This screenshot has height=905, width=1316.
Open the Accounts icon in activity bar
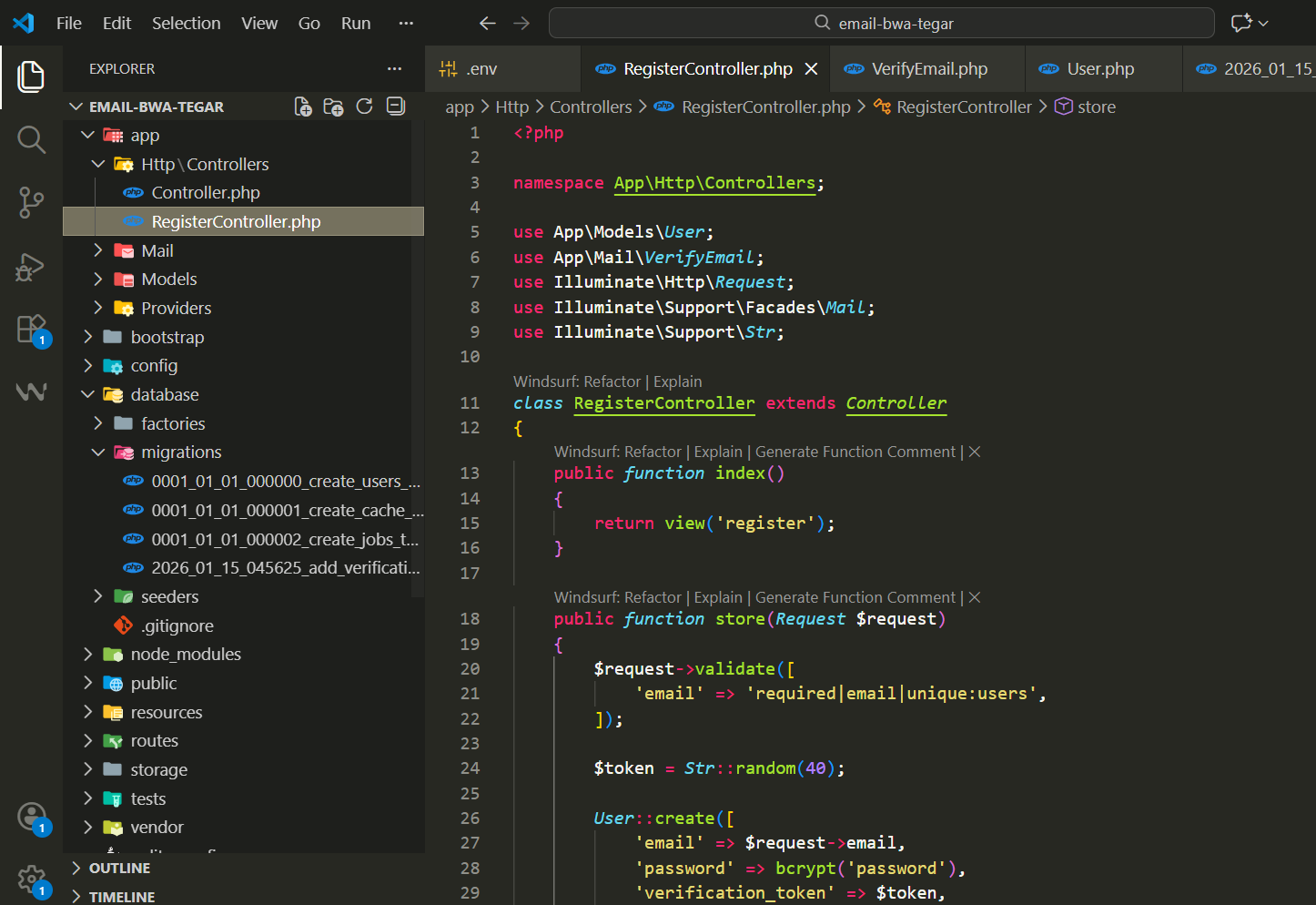(31, 816)
